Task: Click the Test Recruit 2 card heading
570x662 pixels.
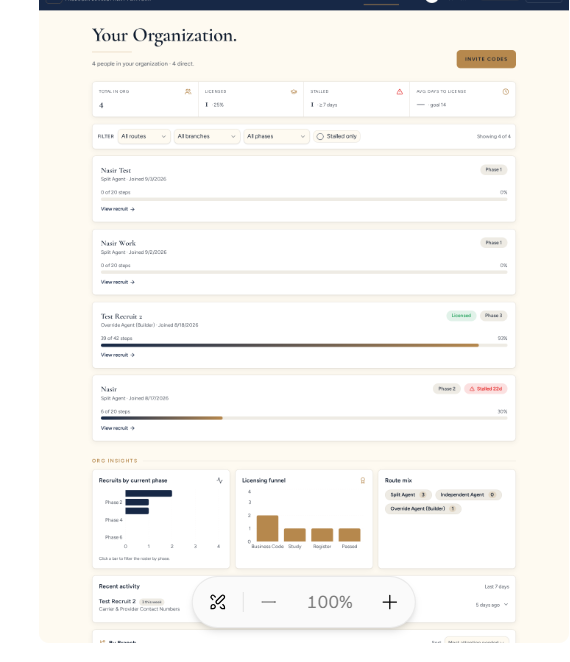Action: [121, 317]
